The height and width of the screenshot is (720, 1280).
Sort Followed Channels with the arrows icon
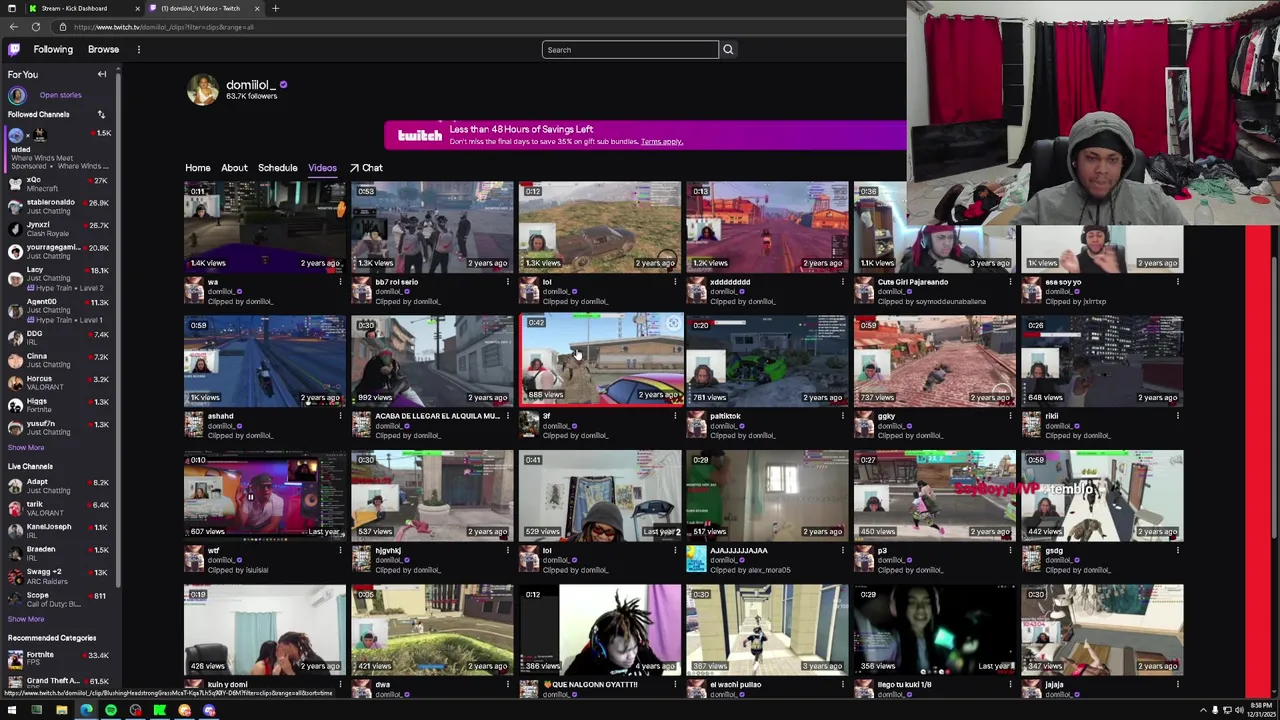[x=101, y=114]
